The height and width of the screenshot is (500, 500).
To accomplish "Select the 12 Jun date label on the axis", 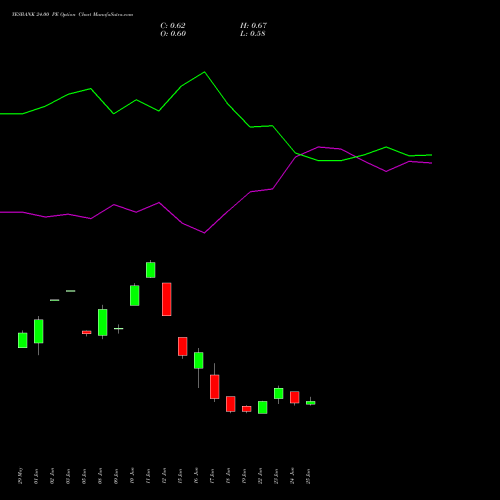I will tap(164, 476).
